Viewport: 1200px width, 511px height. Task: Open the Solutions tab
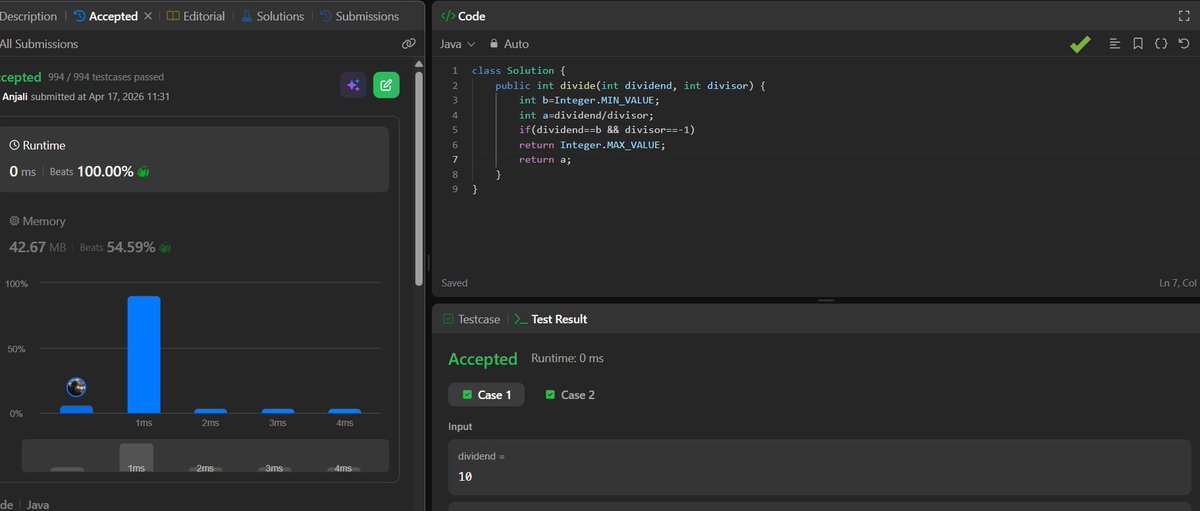click(x=272, y=16)
